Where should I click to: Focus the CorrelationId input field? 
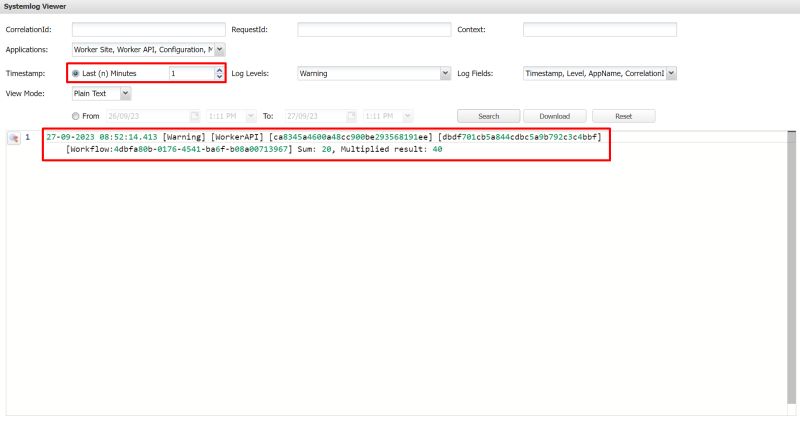coord(148,30)
